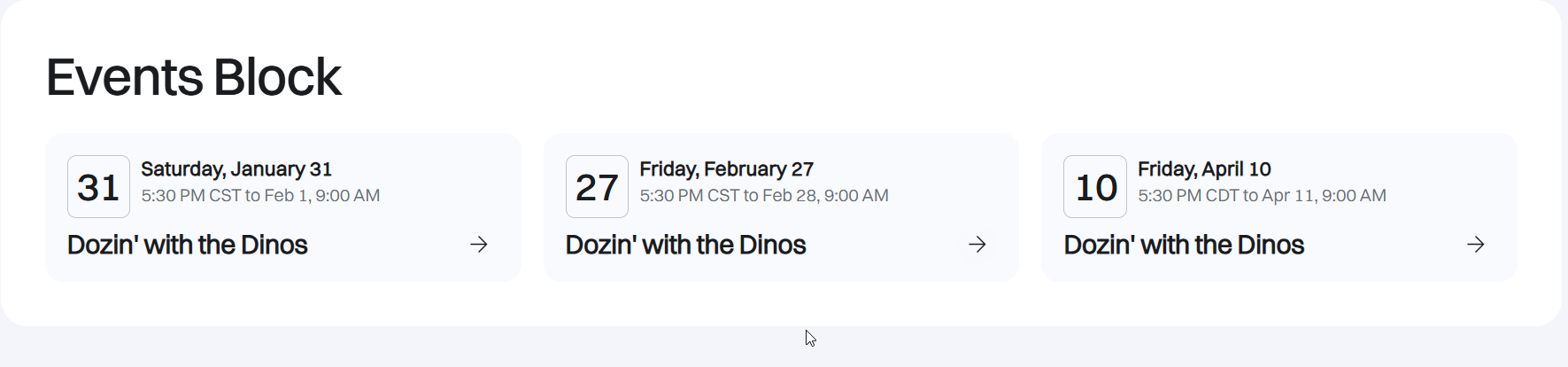Click the 'Friday, February 27' date heading

pos(726,169)
